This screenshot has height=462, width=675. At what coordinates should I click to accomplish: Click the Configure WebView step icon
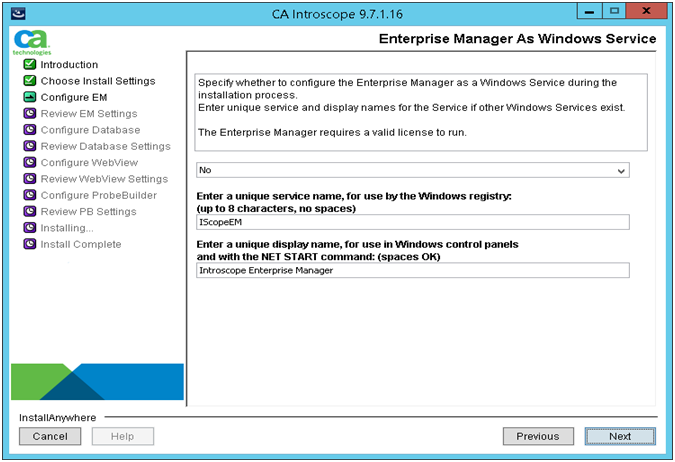(x=30, y=163)
